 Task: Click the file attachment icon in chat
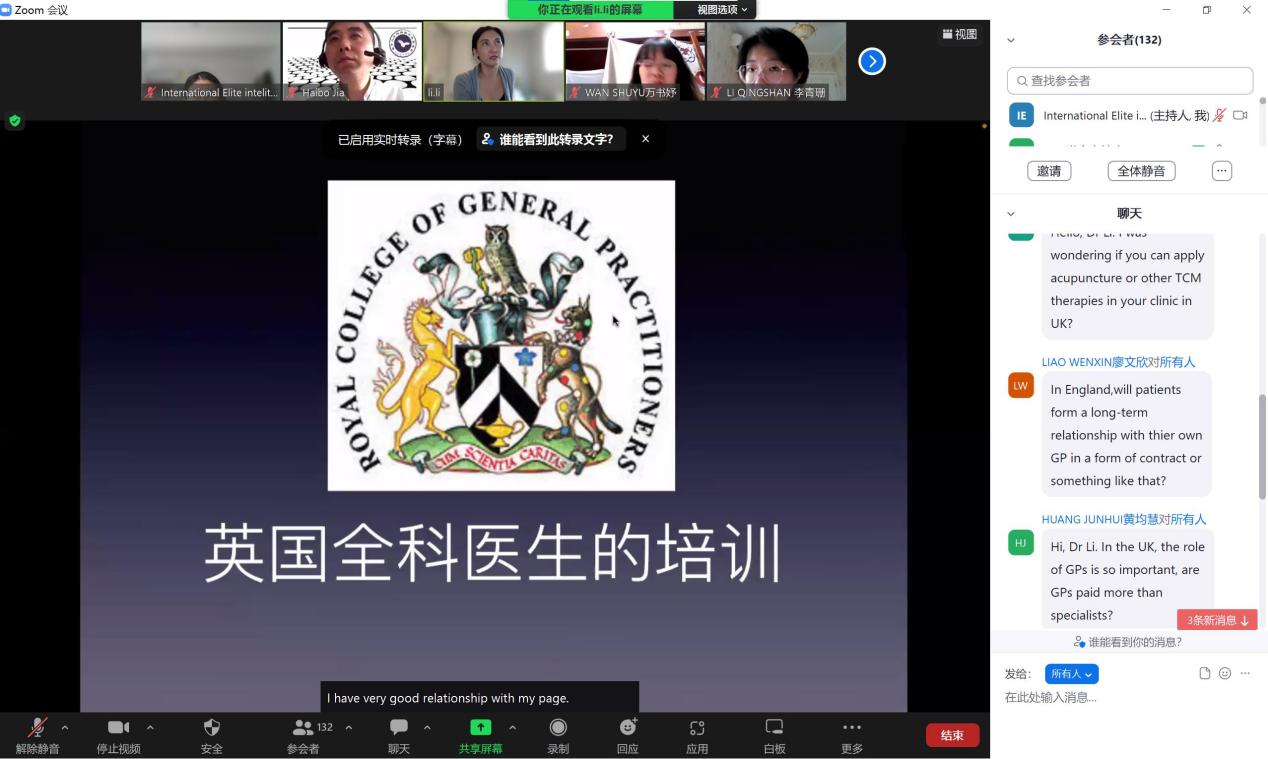point(1205,673)
